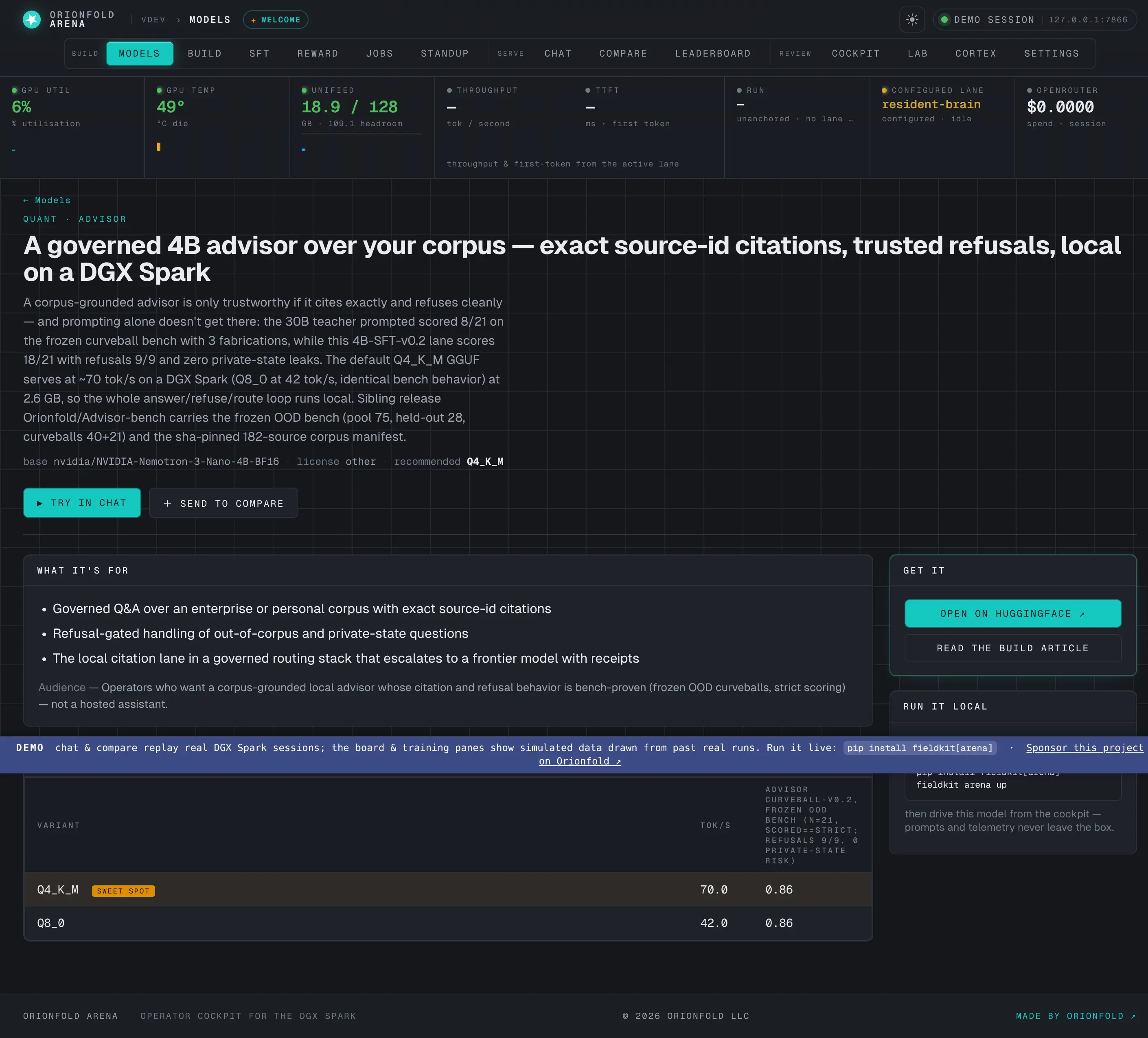Click Read the Build Article button
This screenshot has height=1038, width=1148.
pos(1012,648)
